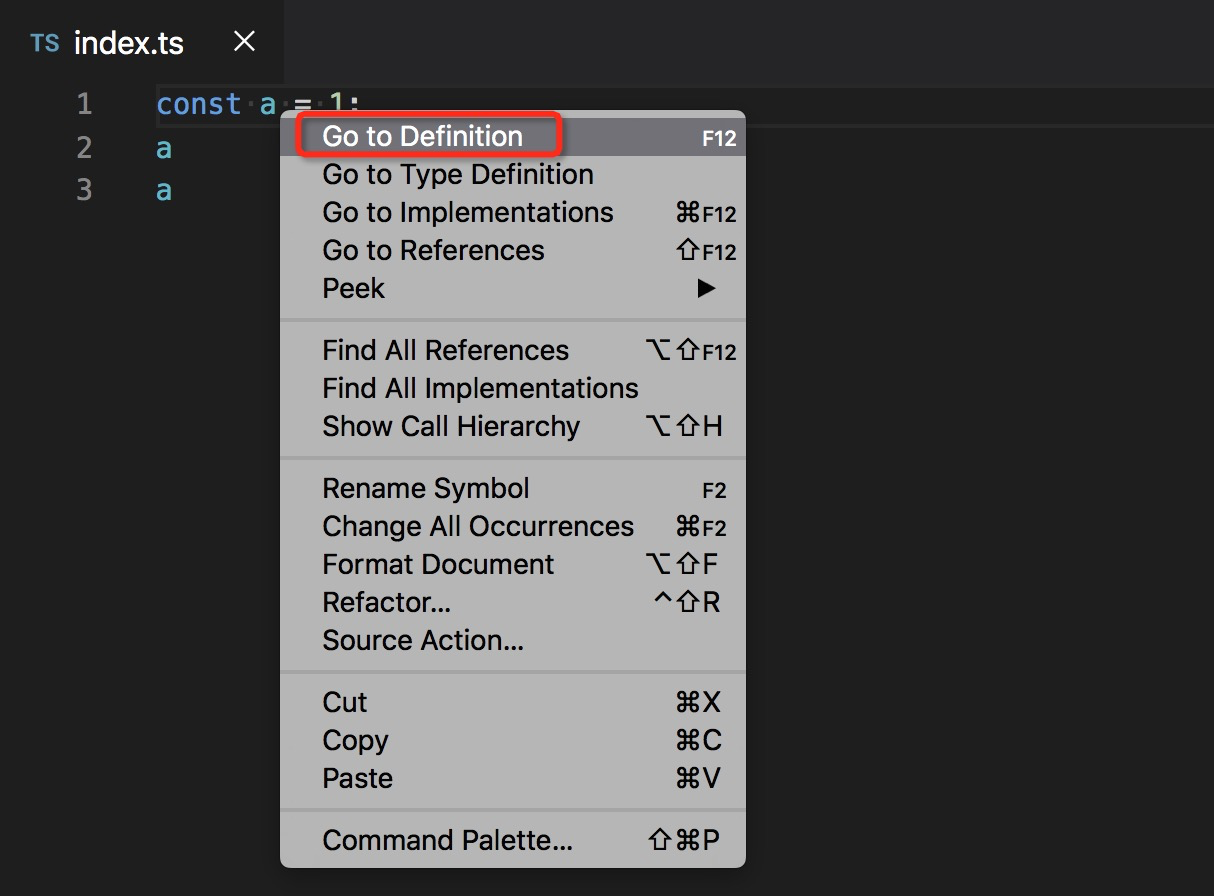Screen dimensions: 1214x896
Task: Close the index.ts tab
Action: (x=244, y=42)
